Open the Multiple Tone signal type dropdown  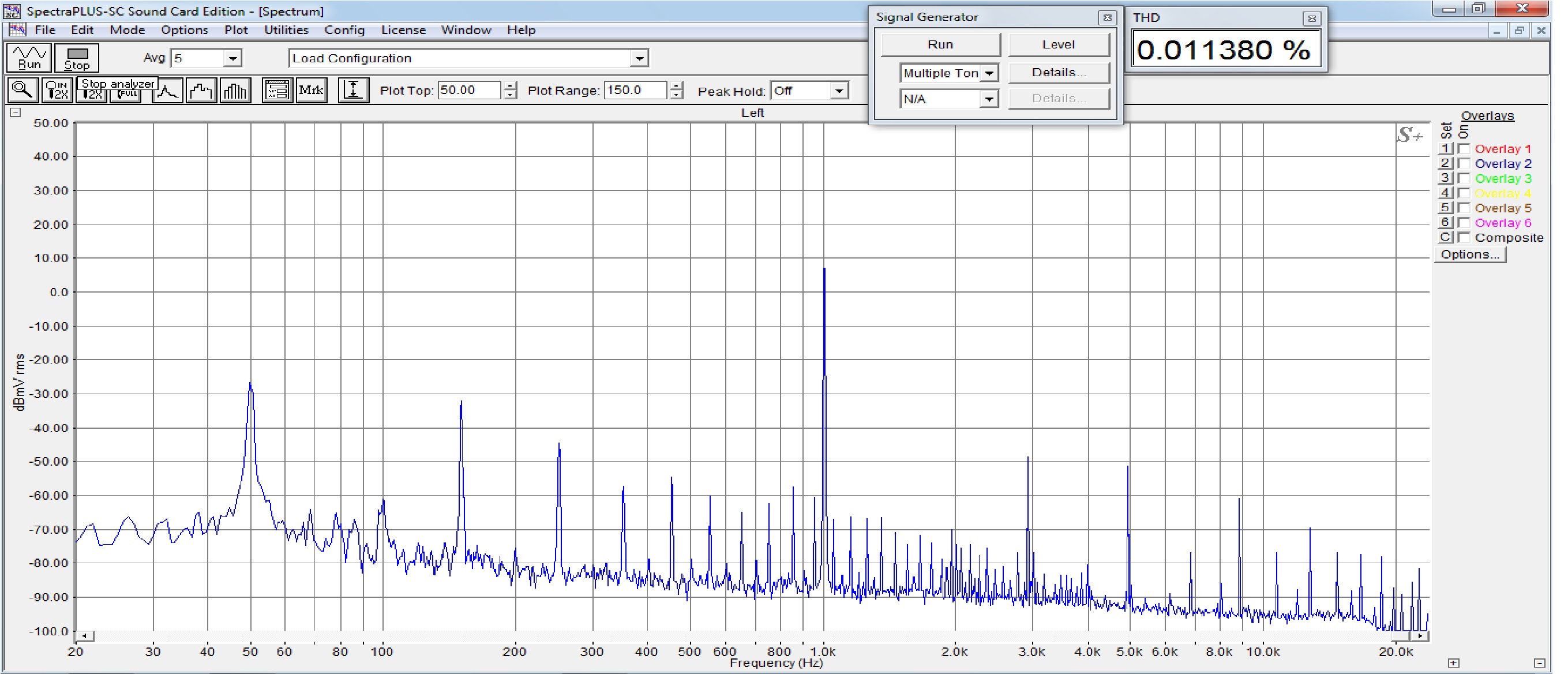990,74
